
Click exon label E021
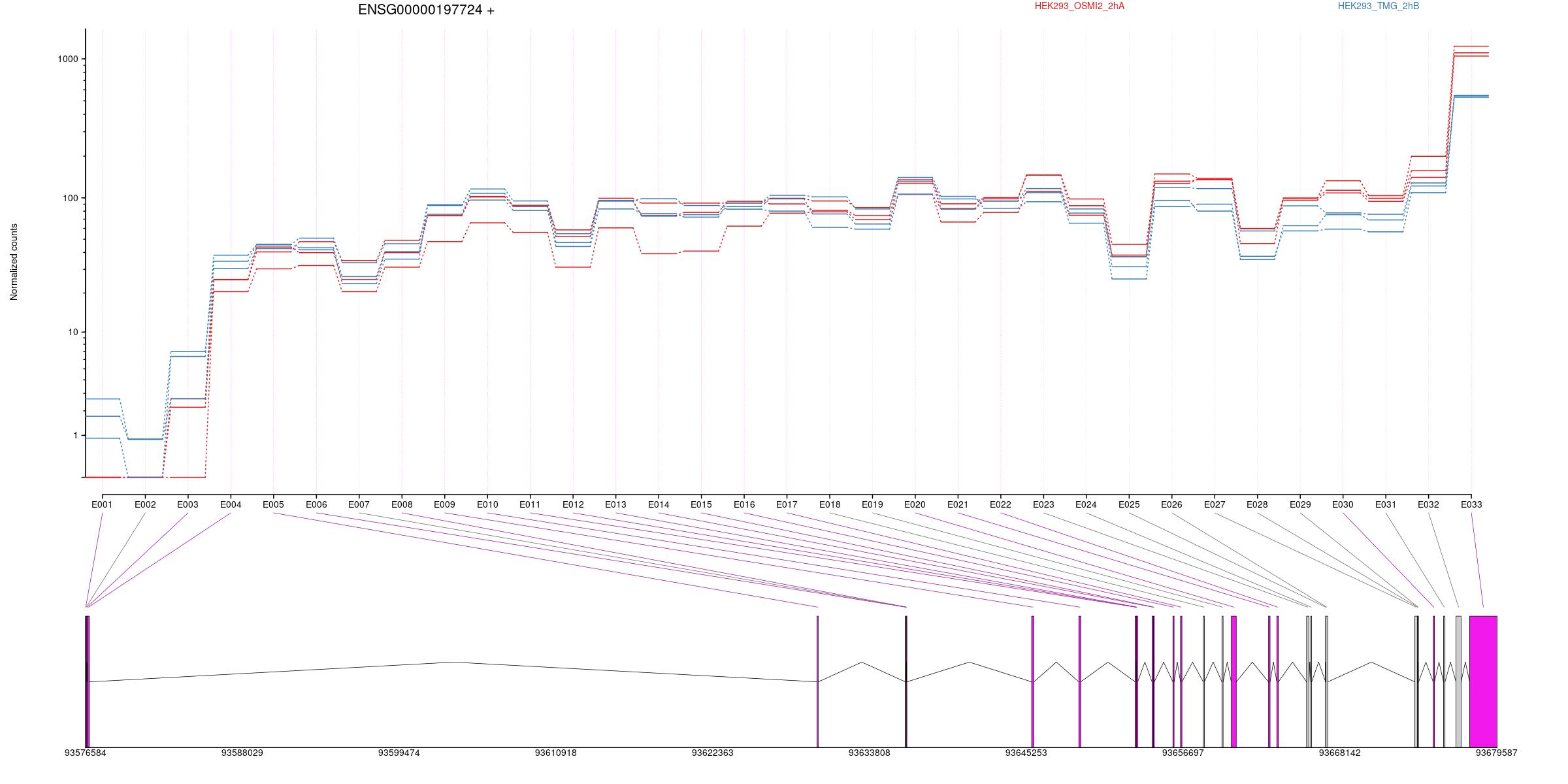click(958, 504)
